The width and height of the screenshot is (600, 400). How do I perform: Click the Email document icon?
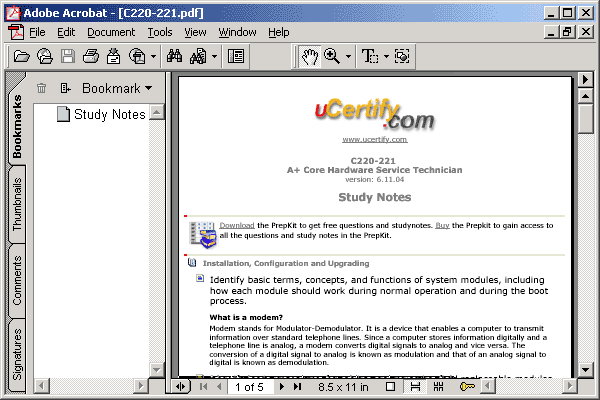(x=113, y=56)
